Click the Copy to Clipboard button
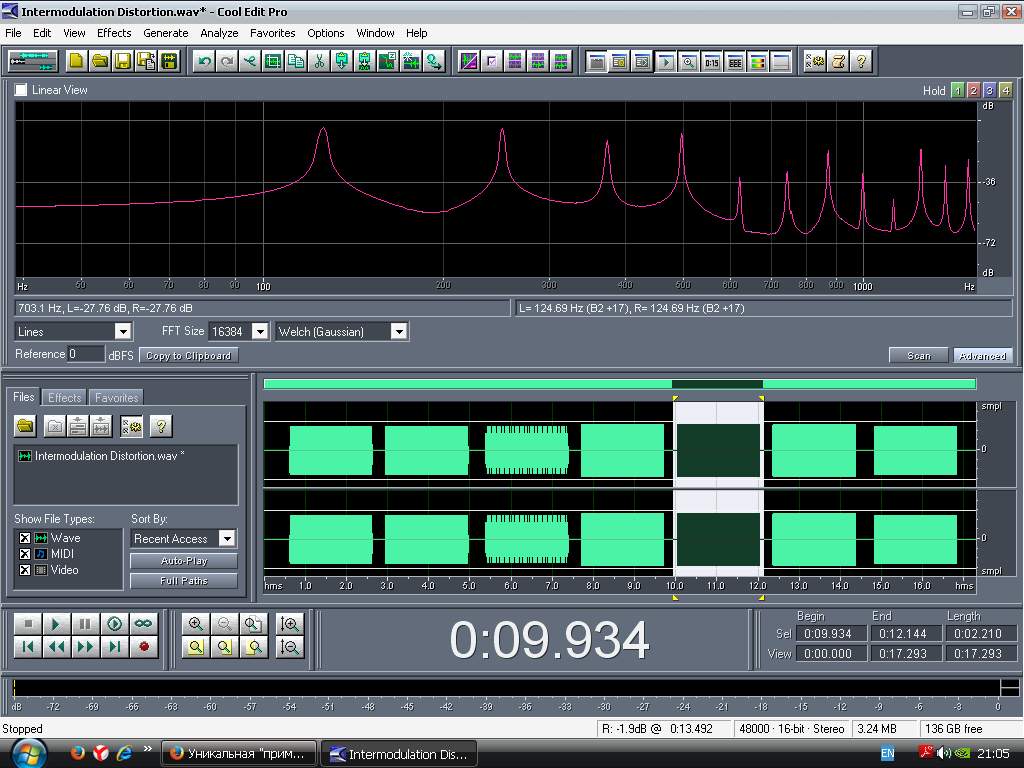The height and width of the screenshot is (768, 1024). click(188, 355)
